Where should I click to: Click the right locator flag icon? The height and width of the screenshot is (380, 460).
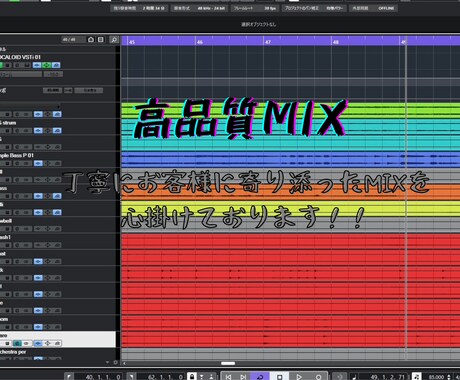(131, 377)
